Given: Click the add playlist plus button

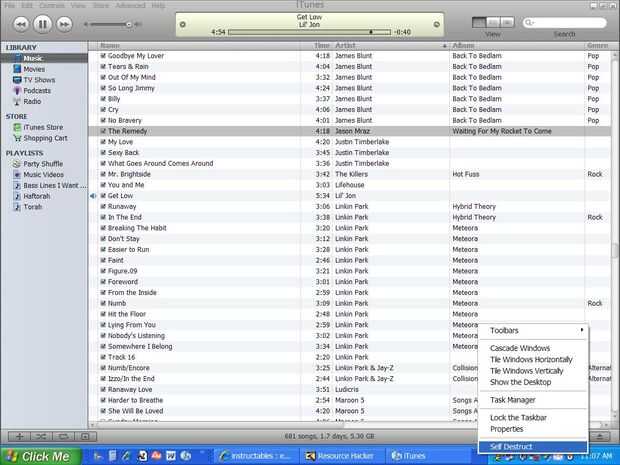Looking at the screenshot, I should [x=19, y=437].
